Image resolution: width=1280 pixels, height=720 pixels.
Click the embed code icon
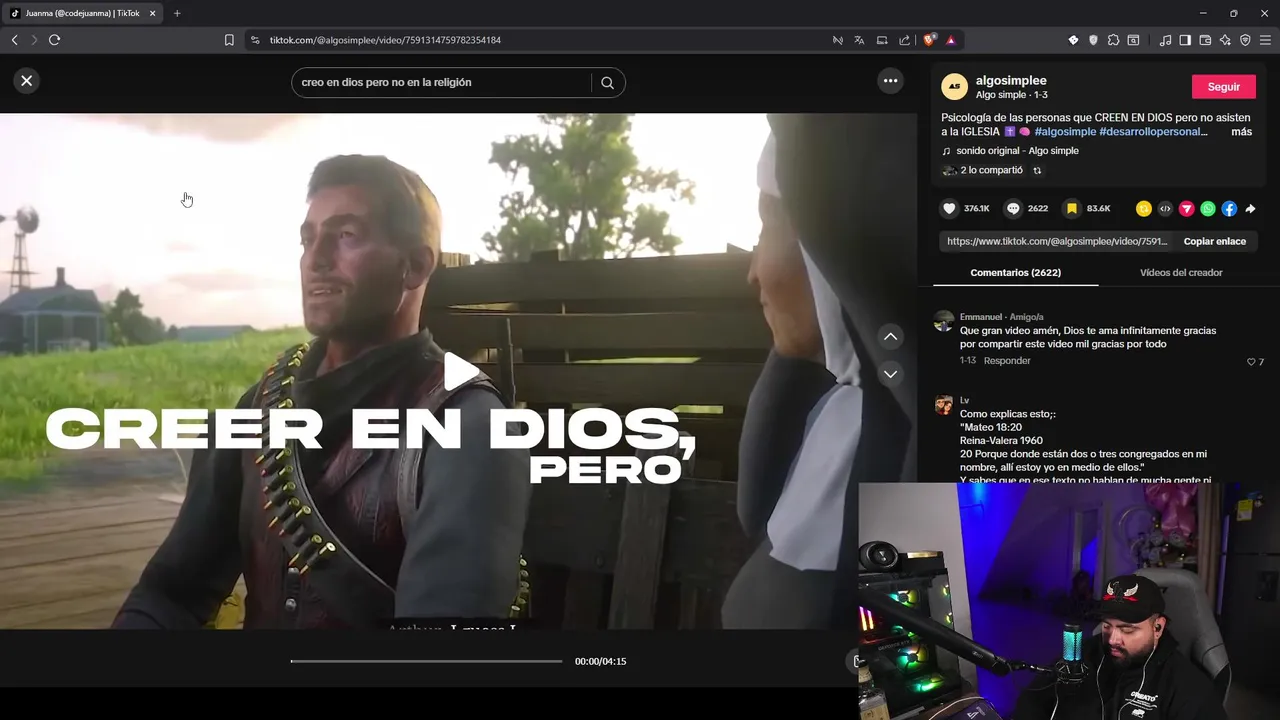coord(1165,209)
